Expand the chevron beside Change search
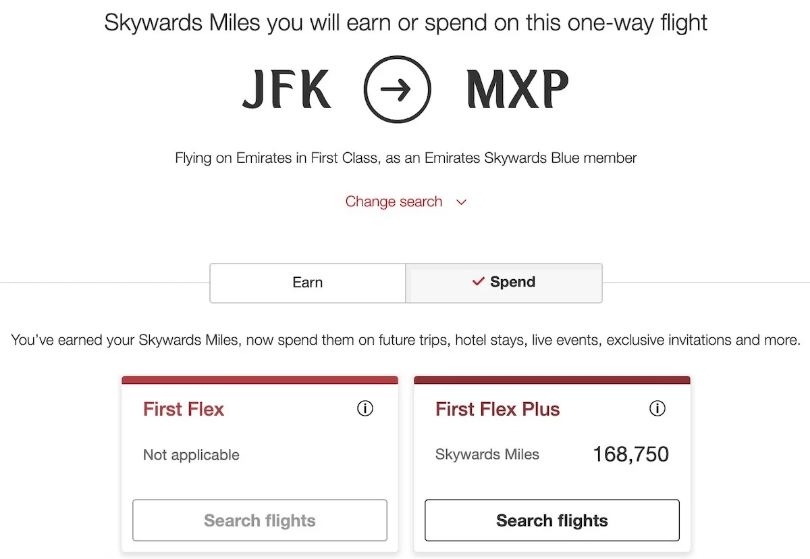810x559 pixels. click(461, 202)
